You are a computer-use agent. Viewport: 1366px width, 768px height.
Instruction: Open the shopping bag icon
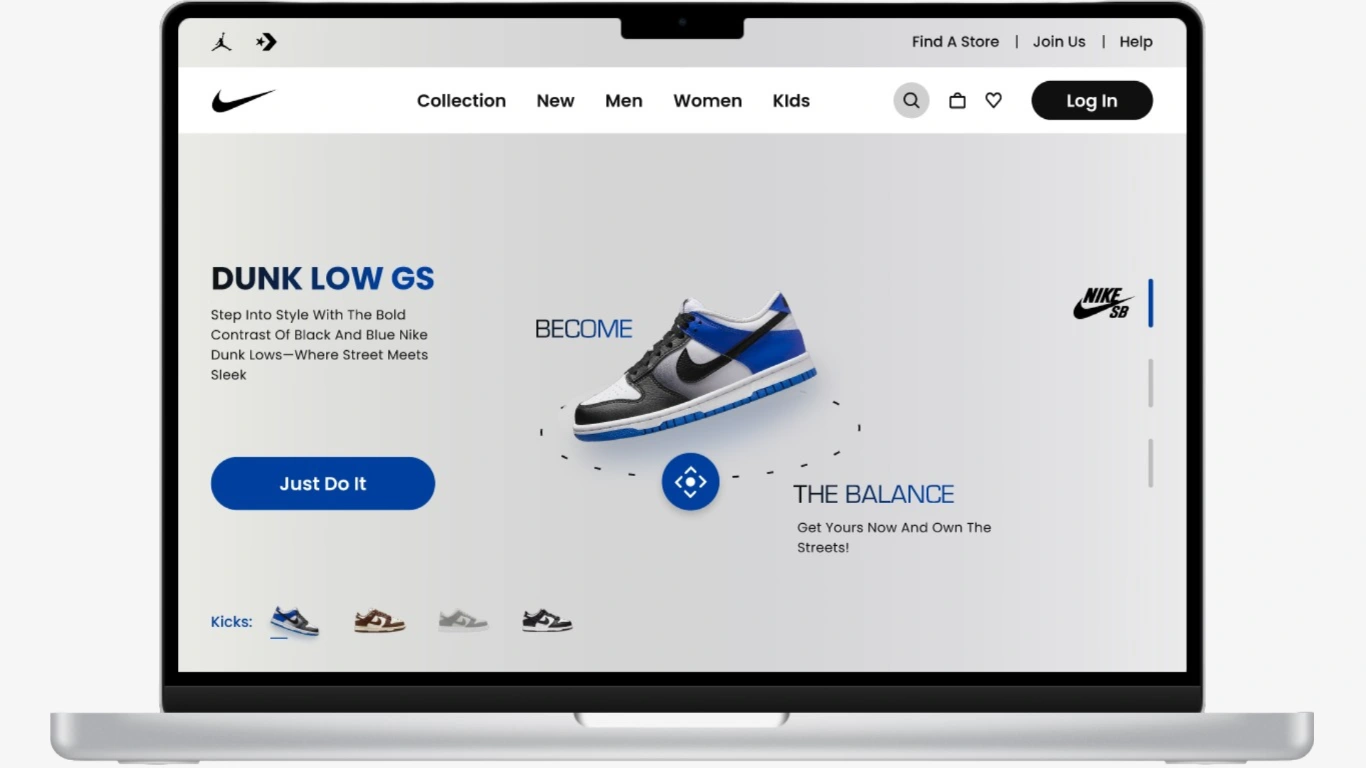click(957, 100)
